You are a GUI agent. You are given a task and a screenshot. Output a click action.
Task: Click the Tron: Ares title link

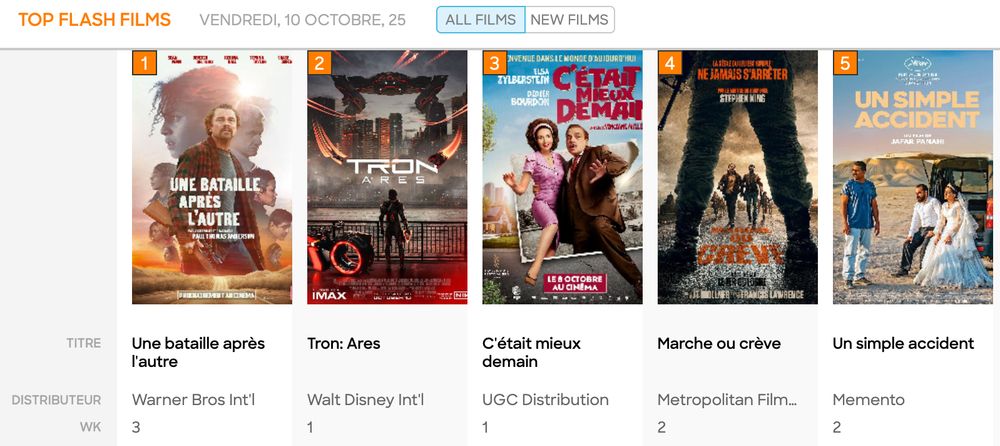[344, 343]
